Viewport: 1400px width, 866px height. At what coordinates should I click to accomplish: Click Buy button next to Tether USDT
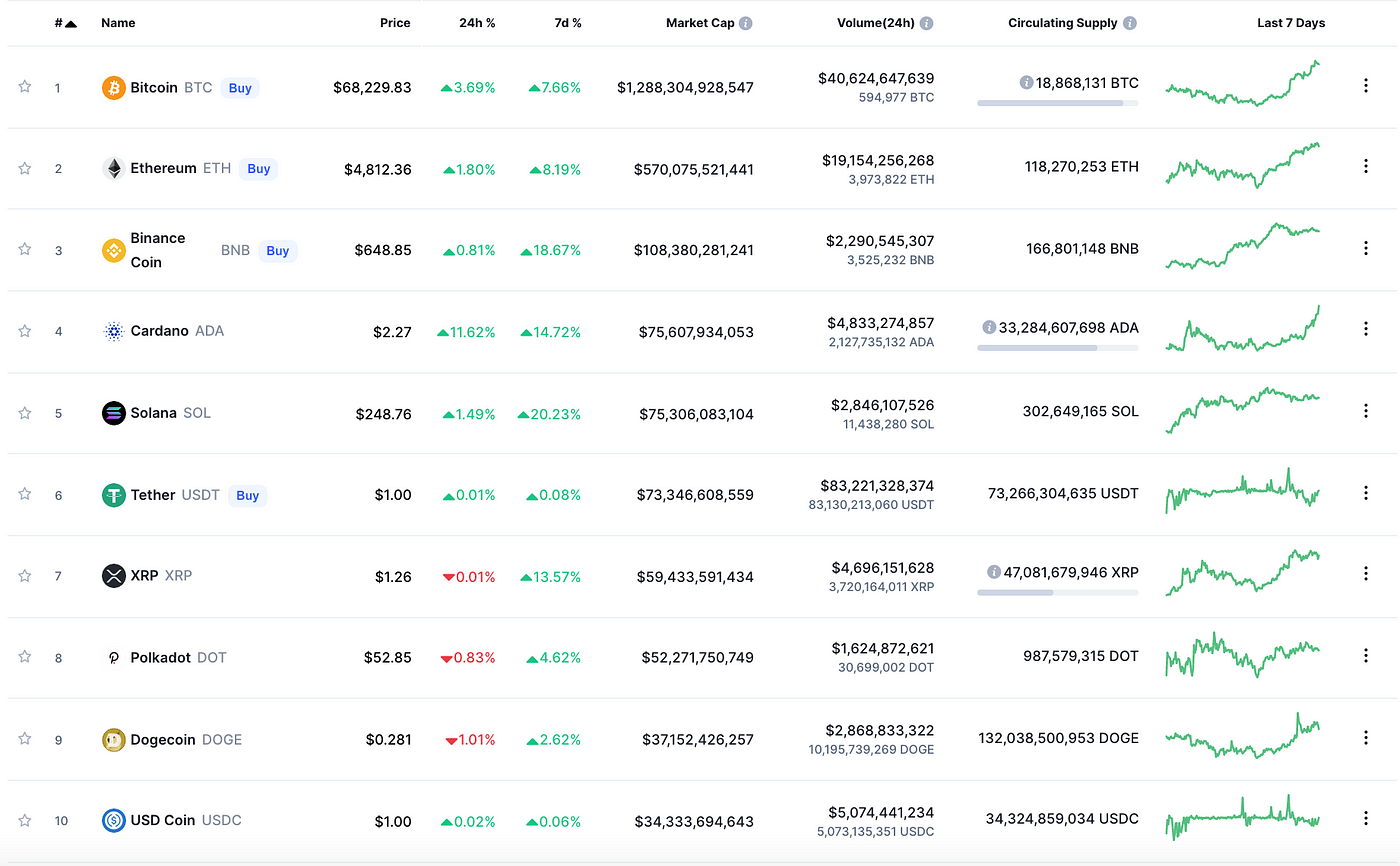pyautogui.click(x=248, y=495)
